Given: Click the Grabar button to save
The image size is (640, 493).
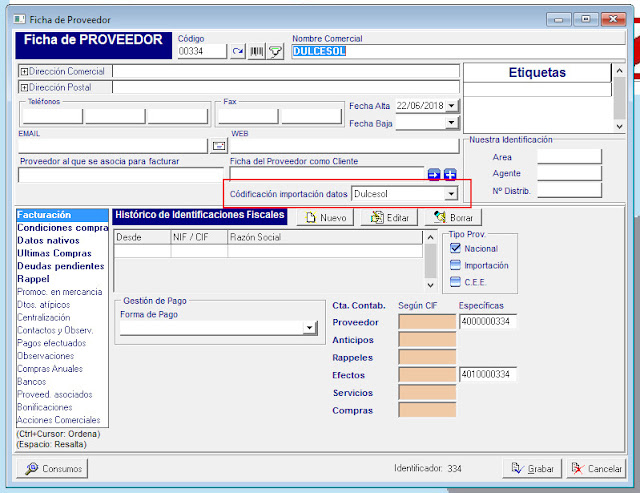Looking at the screenshot, I should [x=531, y=468].
